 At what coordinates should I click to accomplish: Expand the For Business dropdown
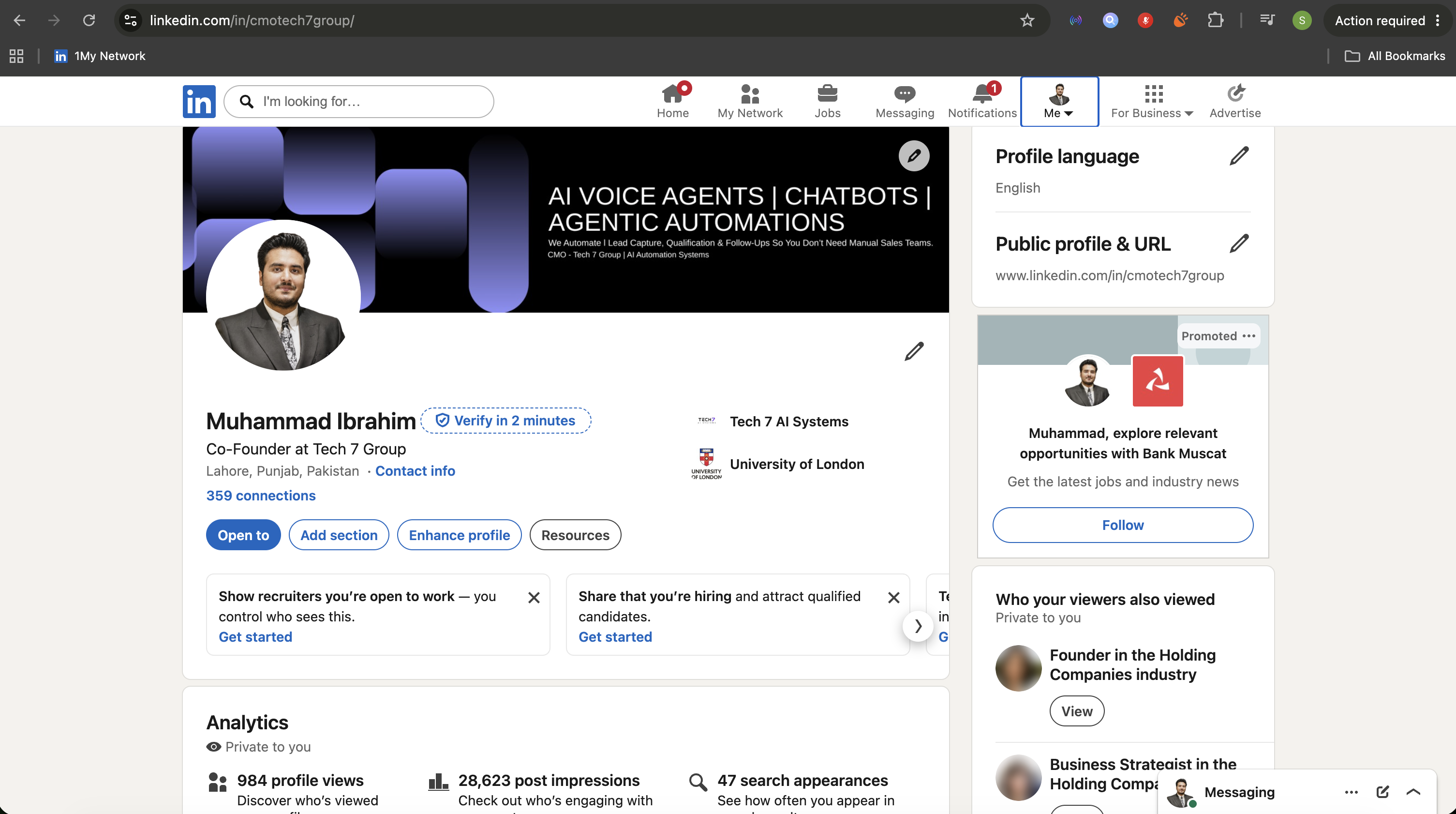click(x=1152, y=101)
